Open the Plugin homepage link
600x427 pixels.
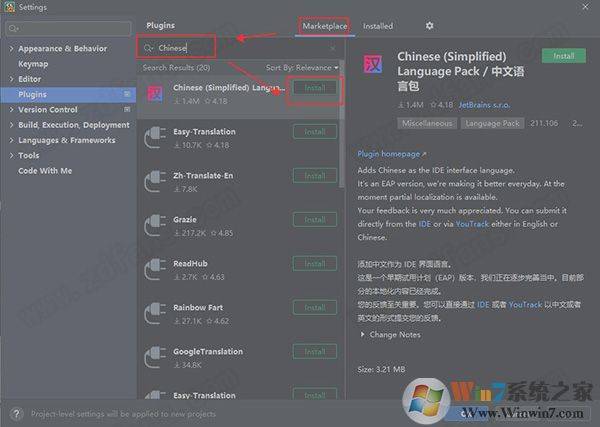[x=391, y=154]
